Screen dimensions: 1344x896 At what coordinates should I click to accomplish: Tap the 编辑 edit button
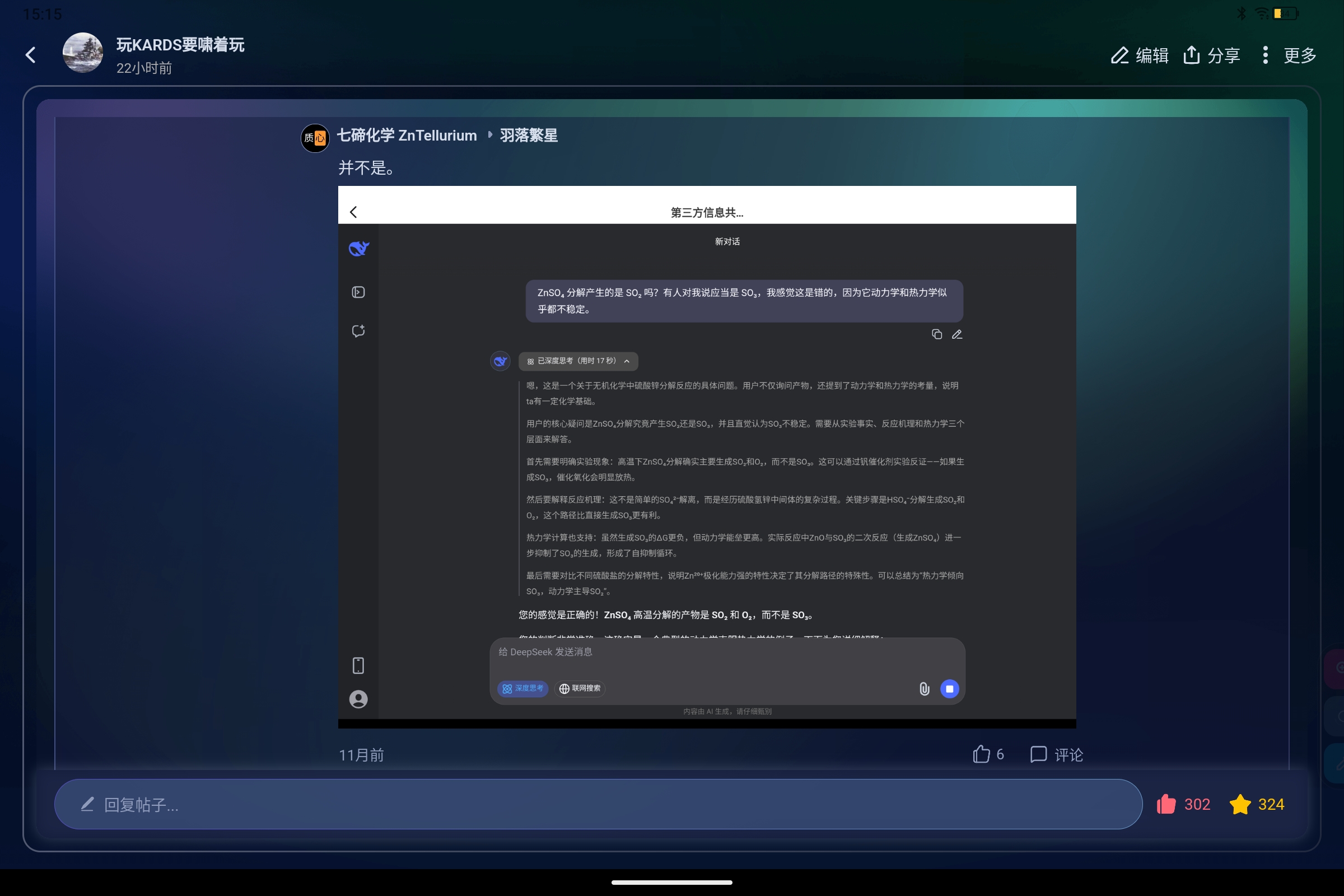pyautogui.click(x=1140, y=55)
